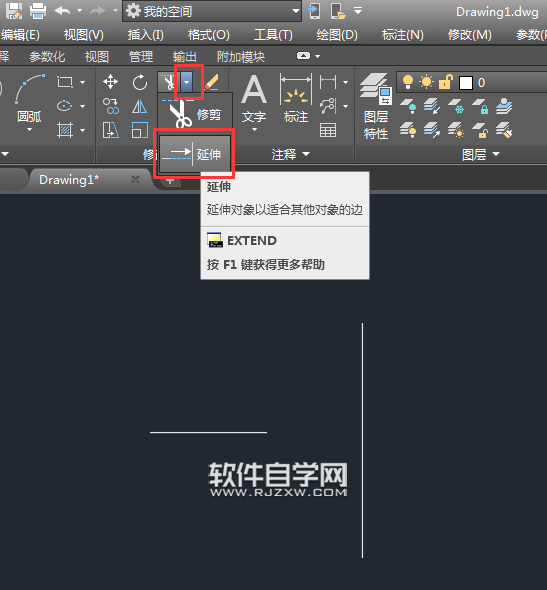Click the Match Layer brush icon

click(x=504, y=130)
